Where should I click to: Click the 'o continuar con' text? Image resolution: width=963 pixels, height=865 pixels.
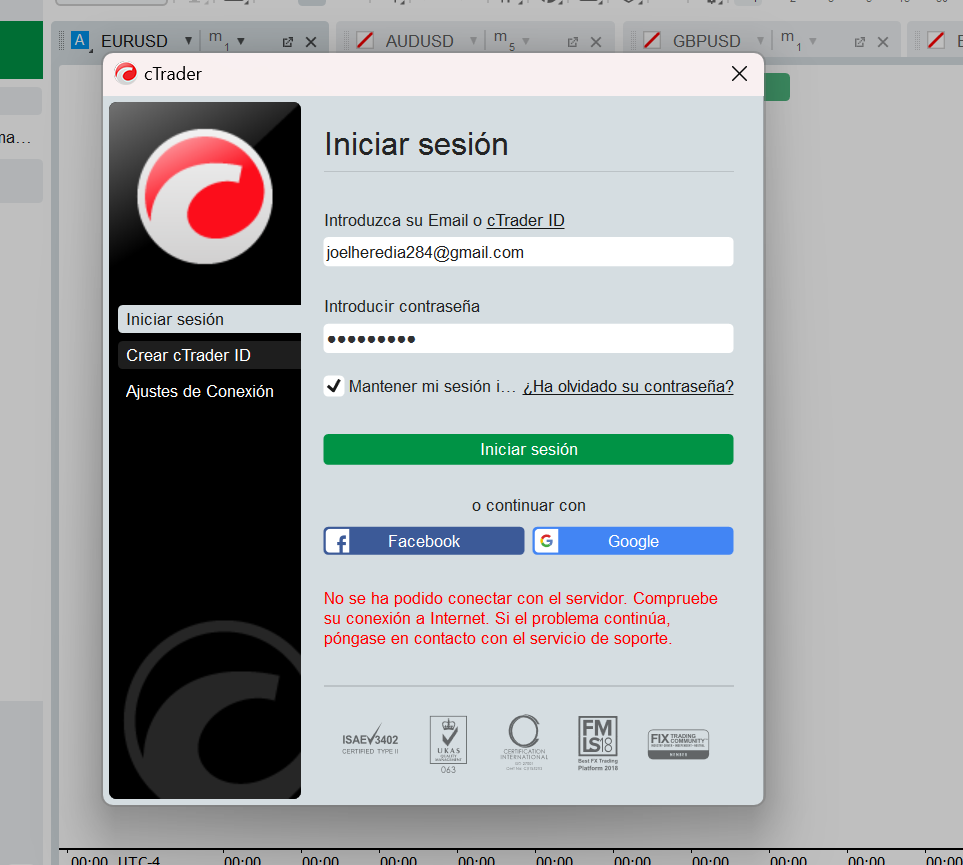click(529, 506)
